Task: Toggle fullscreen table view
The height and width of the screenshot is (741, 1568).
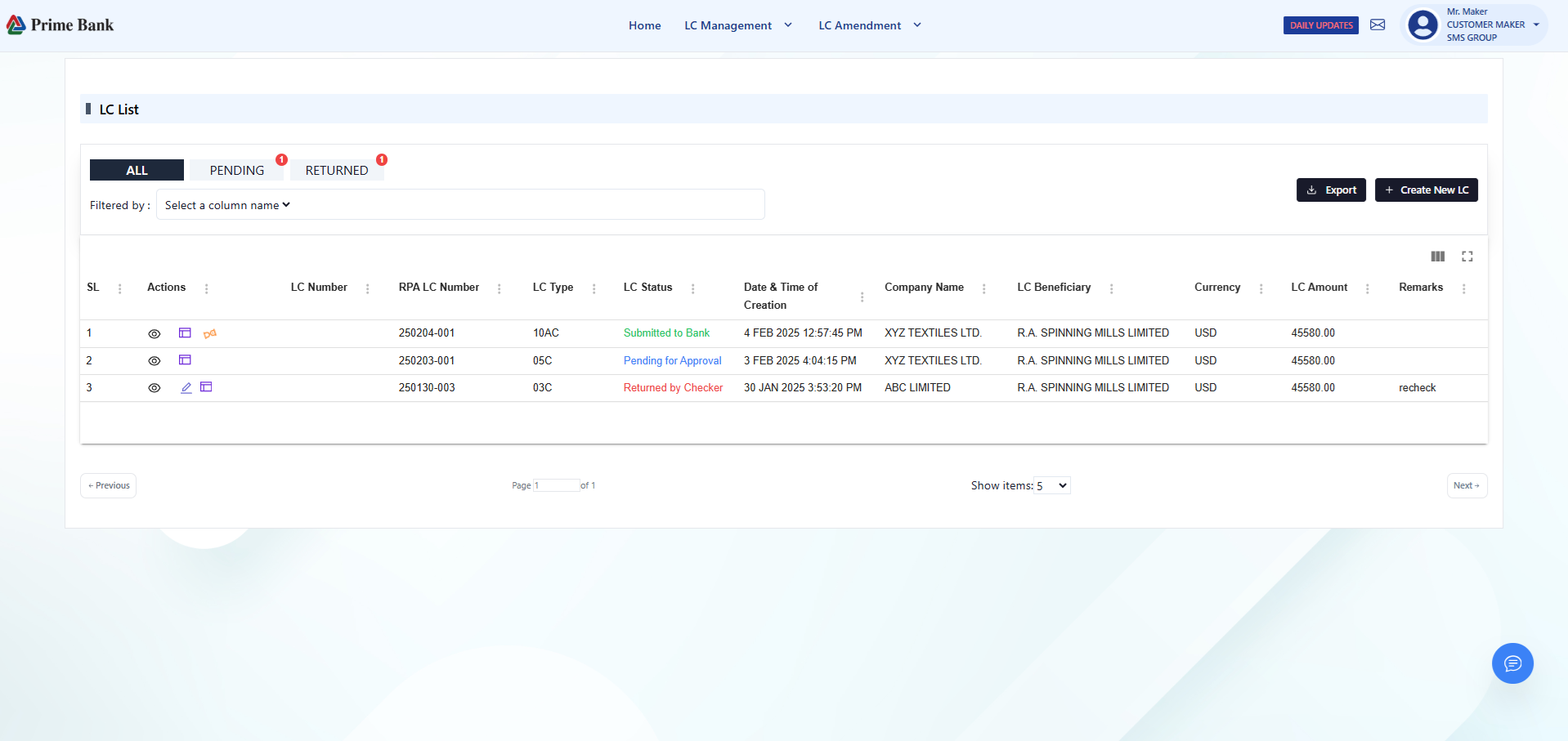Action: tap(1467, 257)
